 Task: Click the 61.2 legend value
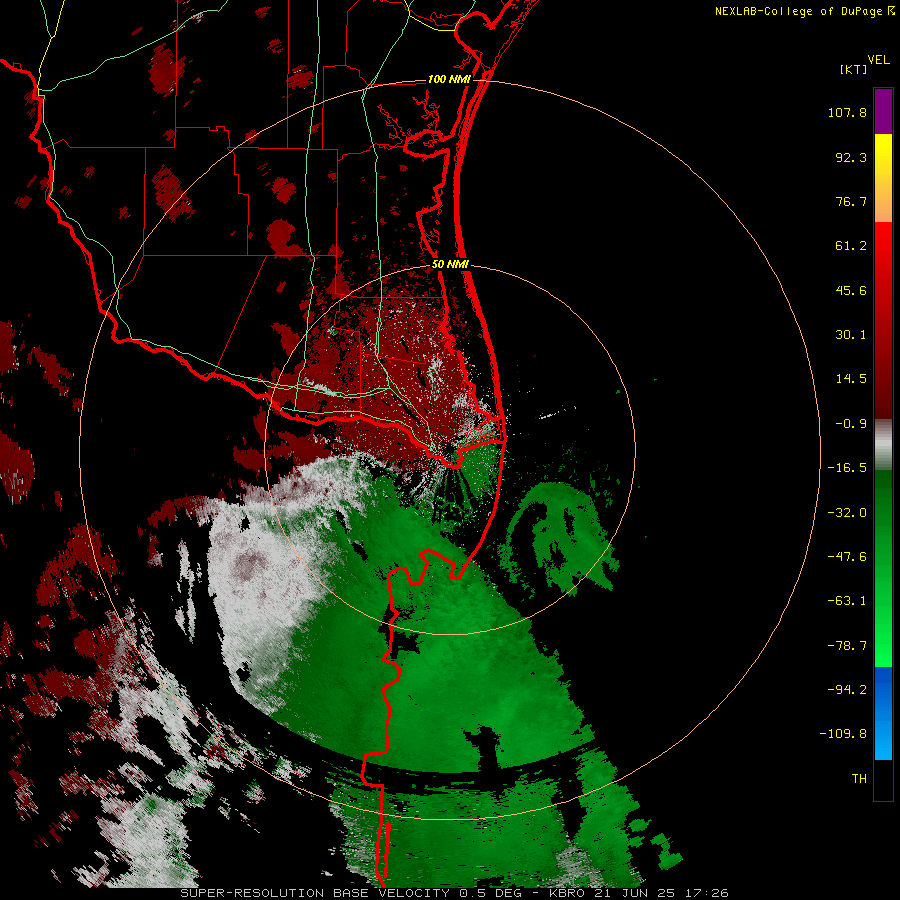851,246
